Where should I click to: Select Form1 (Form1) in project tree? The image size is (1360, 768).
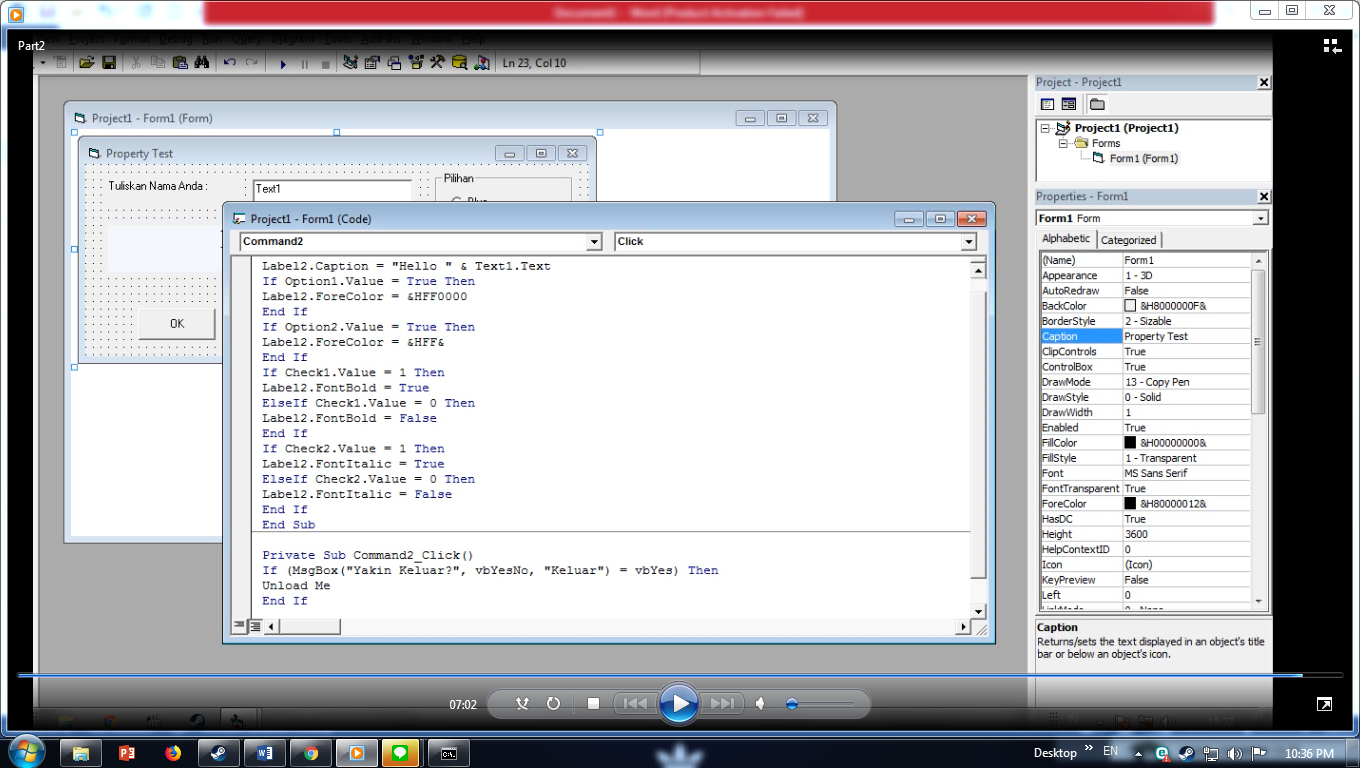pyautogui.click(x=1143, y=158)
